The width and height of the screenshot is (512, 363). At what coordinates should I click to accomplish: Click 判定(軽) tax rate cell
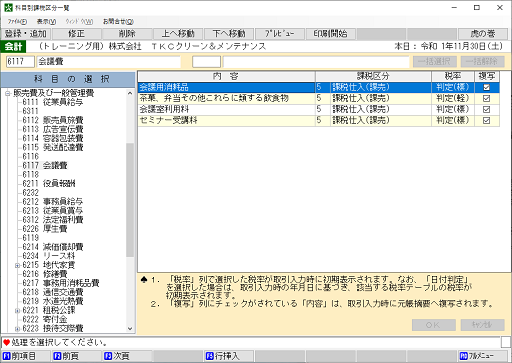[x=453, y=98]
